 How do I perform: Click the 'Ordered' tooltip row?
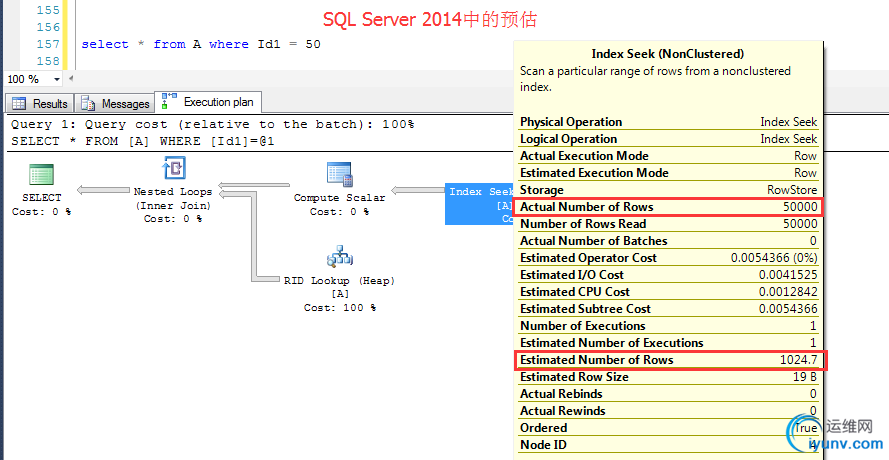[x=669, y=428]
